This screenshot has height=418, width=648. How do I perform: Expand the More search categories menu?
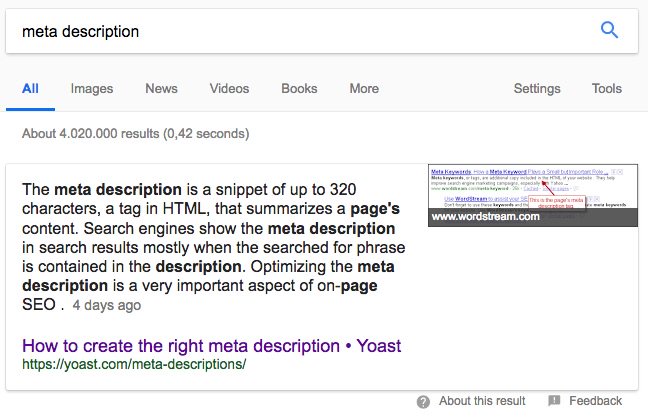(x=364, y=88)
